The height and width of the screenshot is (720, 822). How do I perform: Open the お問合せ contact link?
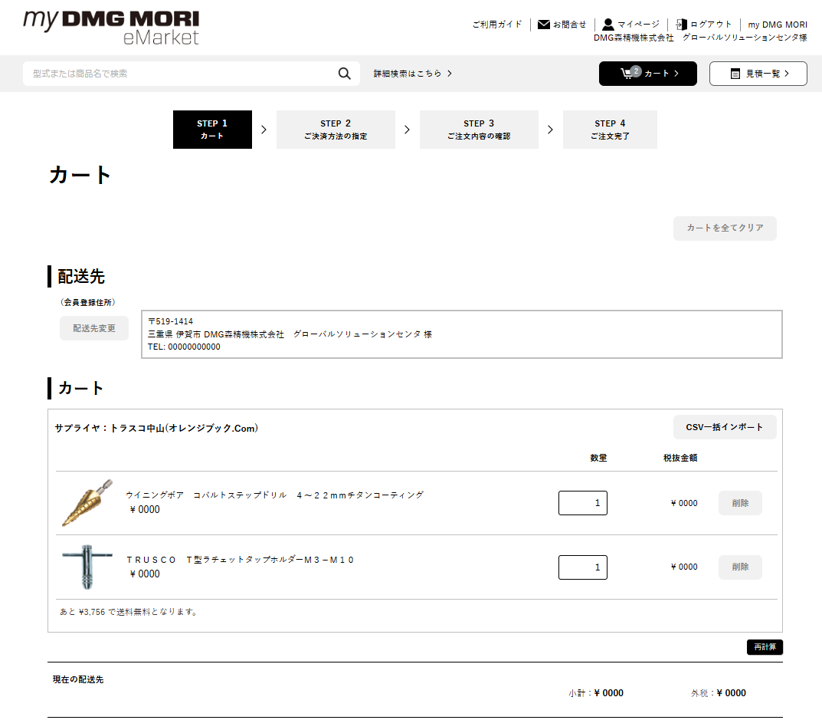(569, 24)
